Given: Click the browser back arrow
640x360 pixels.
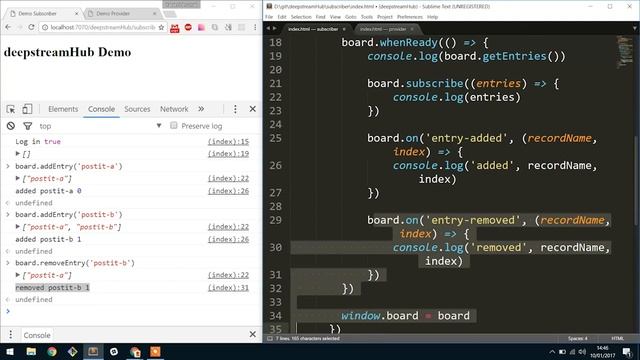Looking at the screenshot, I should 9,27.
